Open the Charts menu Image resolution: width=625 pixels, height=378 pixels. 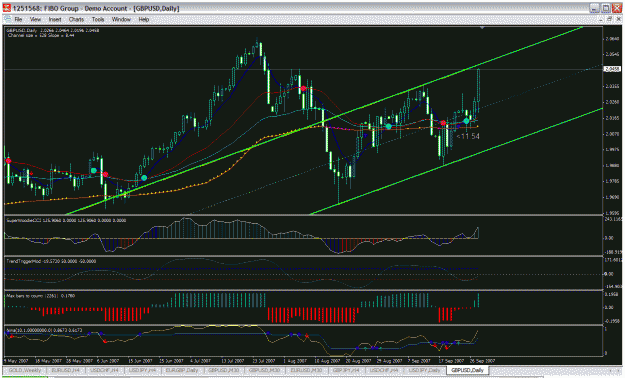(x=76, y=19)
